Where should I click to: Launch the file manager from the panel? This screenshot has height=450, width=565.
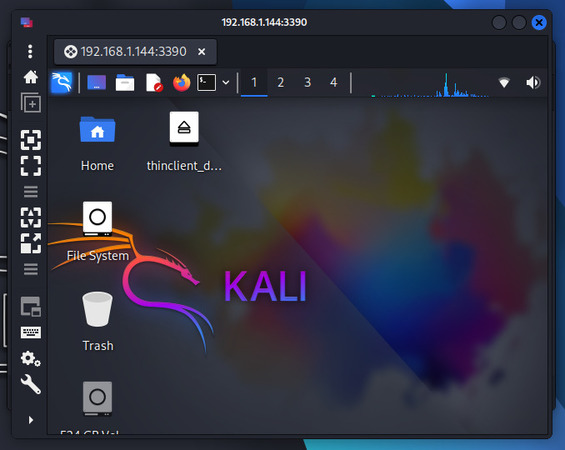[x=125, y=83]
